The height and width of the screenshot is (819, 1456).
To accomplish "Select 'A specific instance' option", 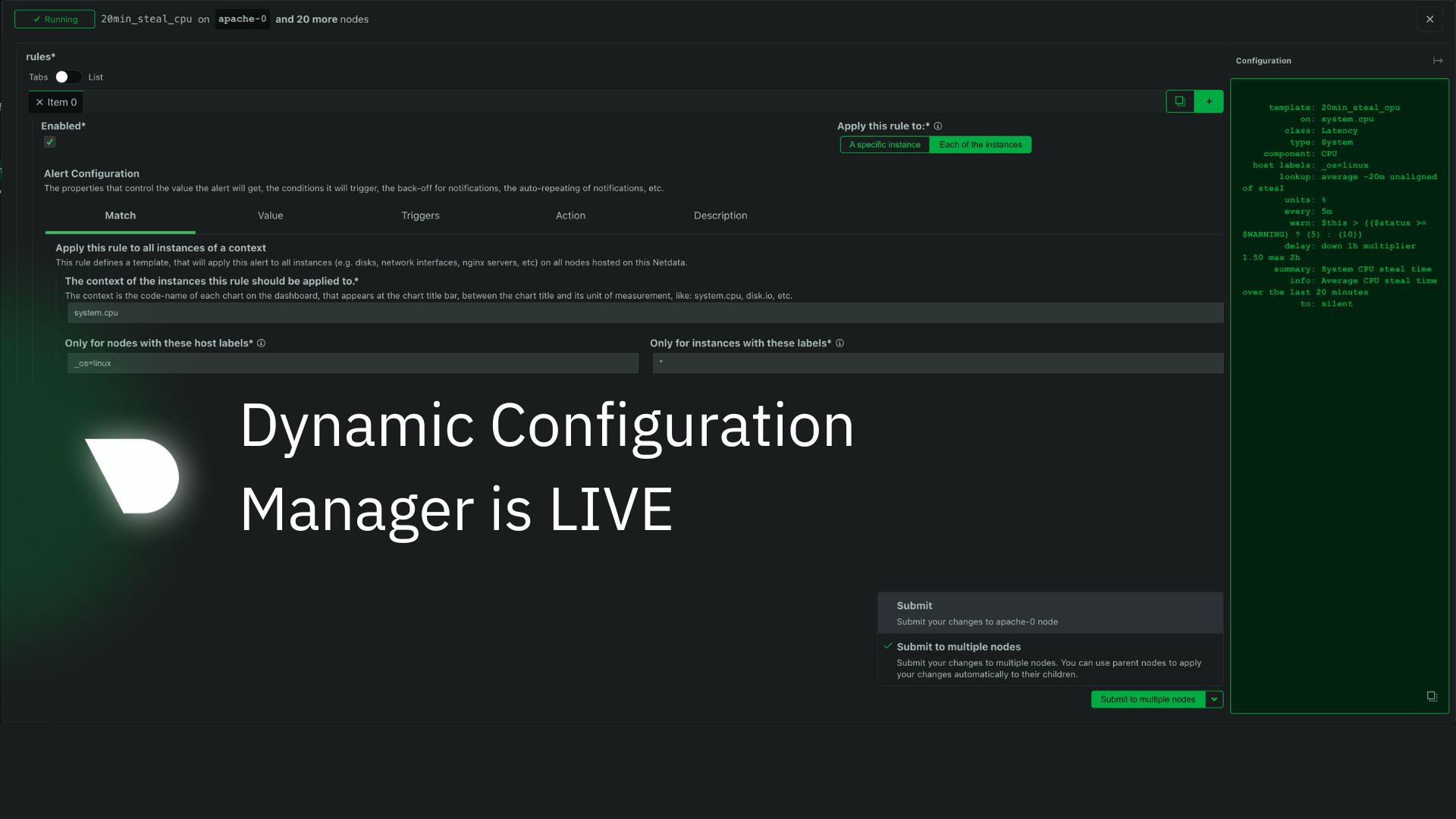I will 884,145.
